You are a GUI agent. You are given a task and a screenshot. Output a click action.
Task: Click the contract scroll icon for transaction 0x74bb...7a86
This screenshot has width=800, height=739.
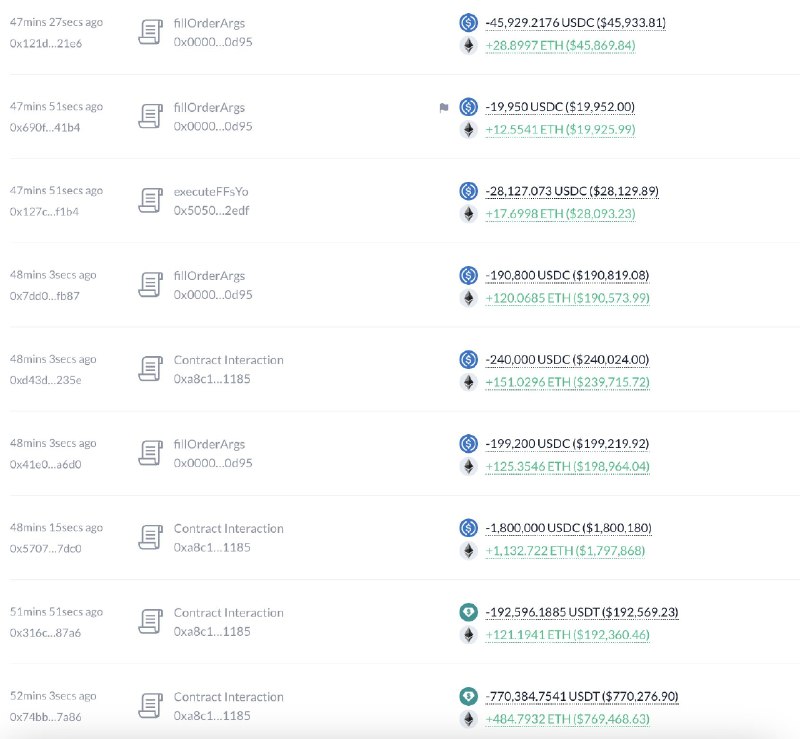click(x=151, y=706)
